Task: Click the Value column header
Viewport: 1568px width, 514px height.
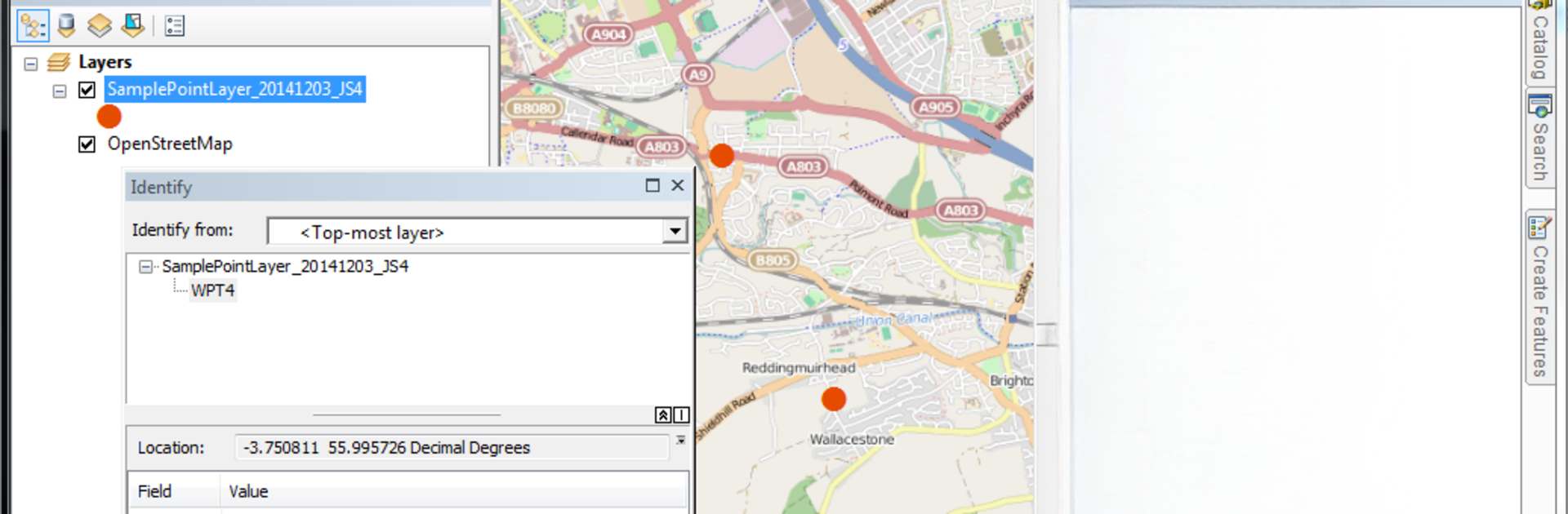Action: coord(453,491)
